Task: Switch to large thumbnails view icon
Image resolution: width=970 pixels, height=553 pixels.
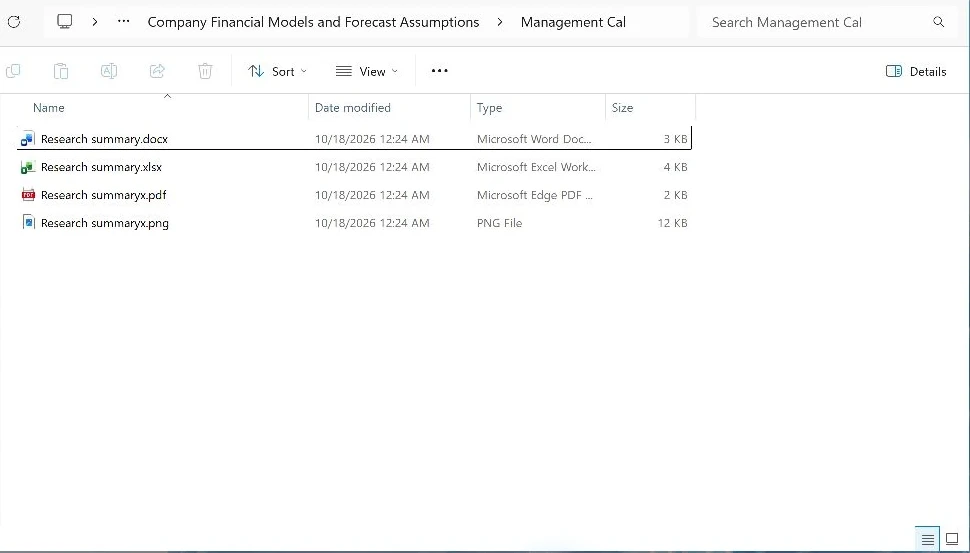Action: 952,539
